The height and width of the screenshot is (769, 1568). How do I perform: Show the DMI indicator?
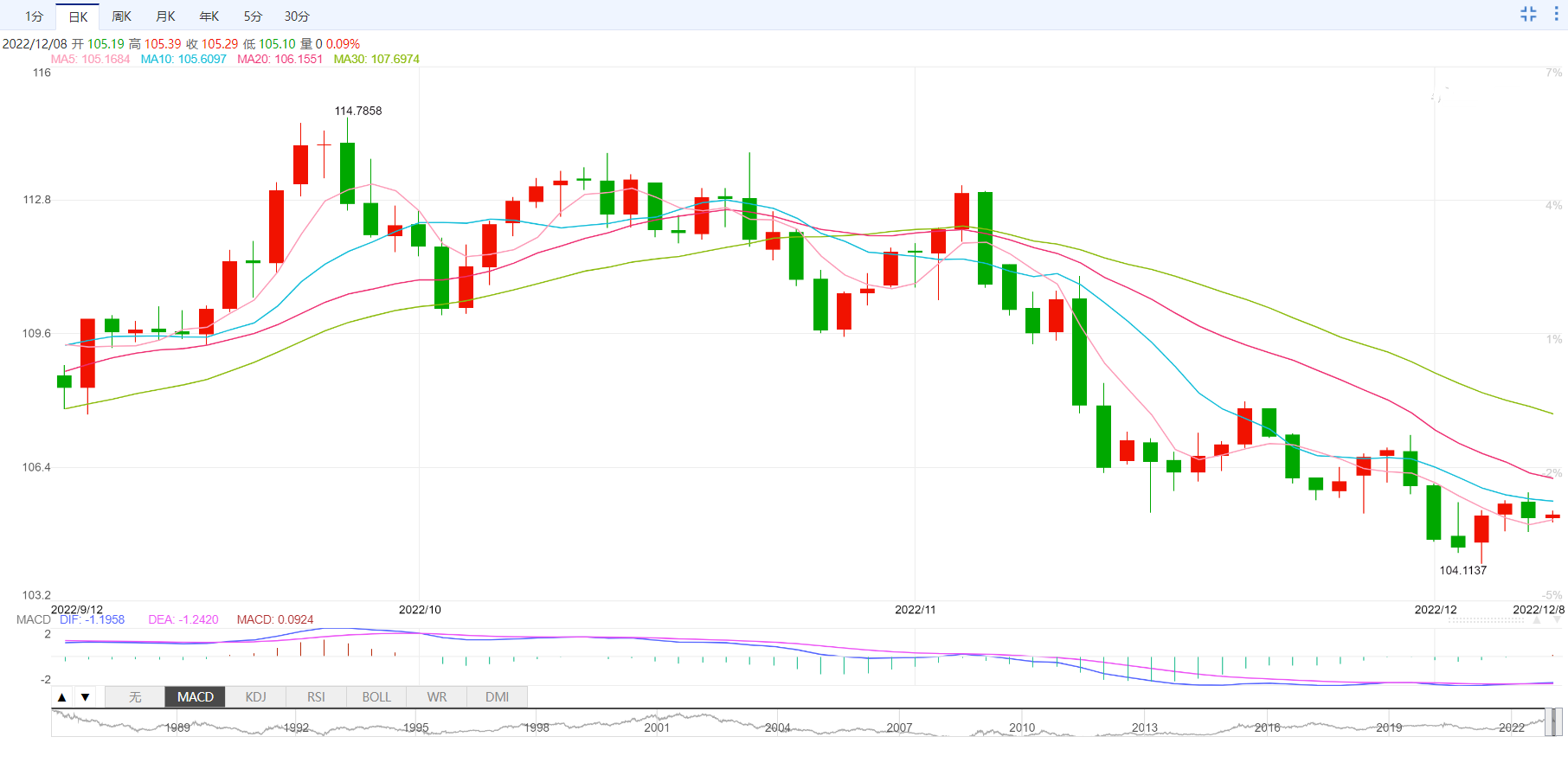pos(498,697)
